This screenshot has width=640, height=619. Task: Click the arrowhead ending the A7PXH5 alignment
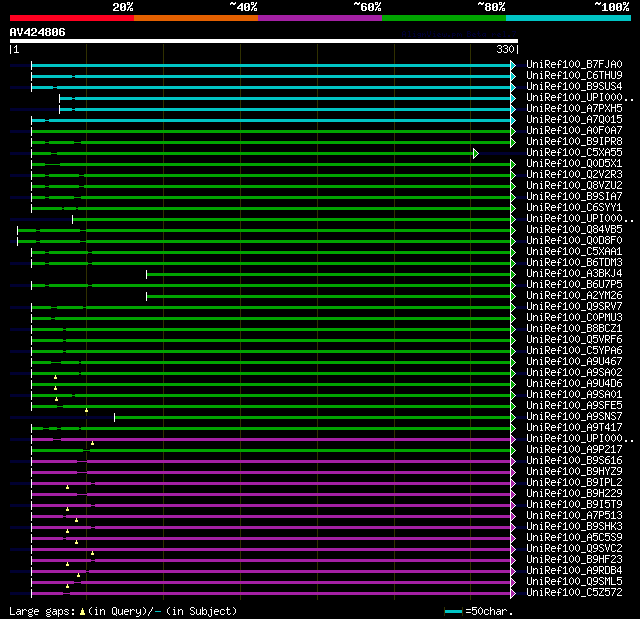click(513, 109)
